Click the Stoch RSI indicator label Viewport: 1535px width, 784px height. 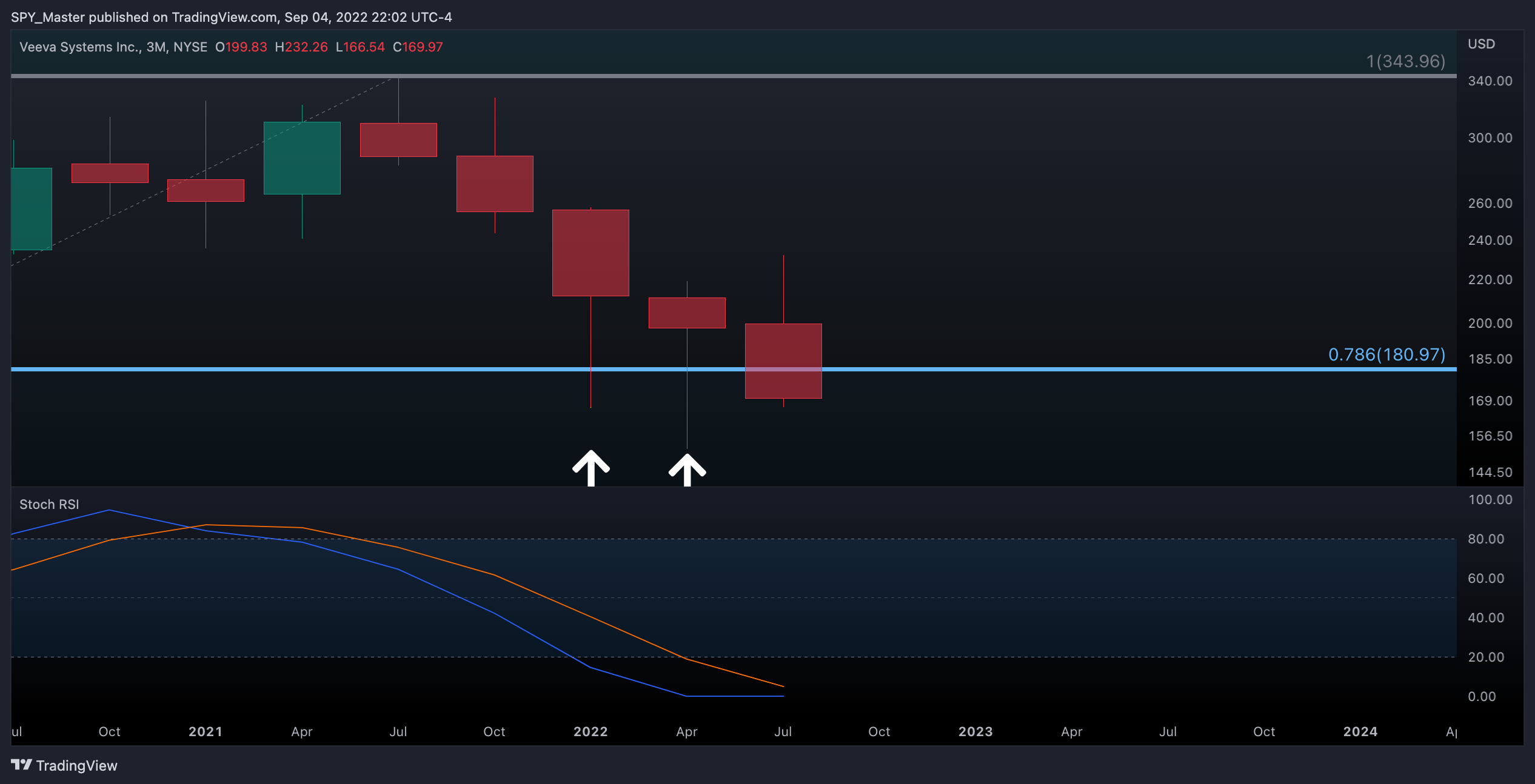[49, 504]
